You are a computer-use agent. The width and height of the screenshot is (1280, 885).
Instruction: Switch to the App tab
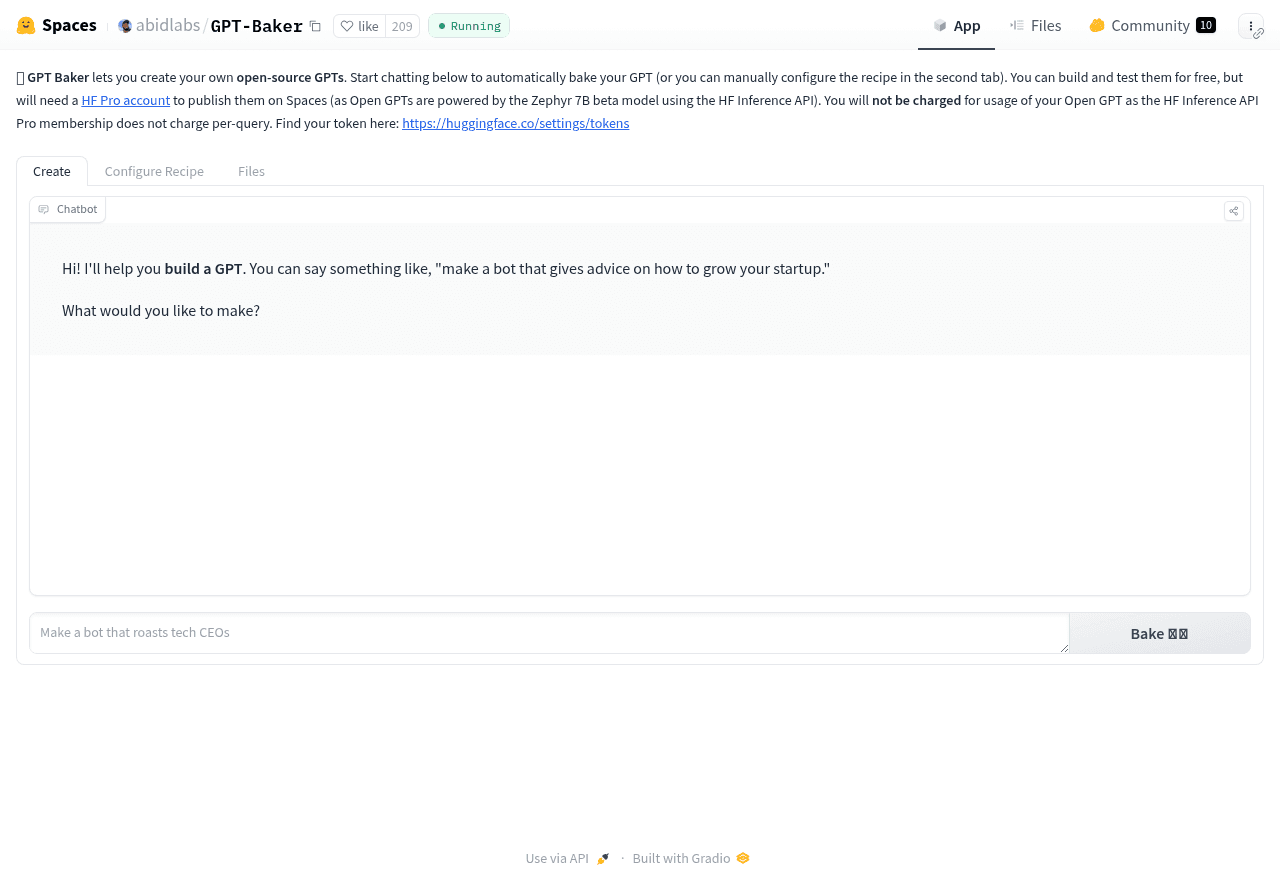pos(956,26)
